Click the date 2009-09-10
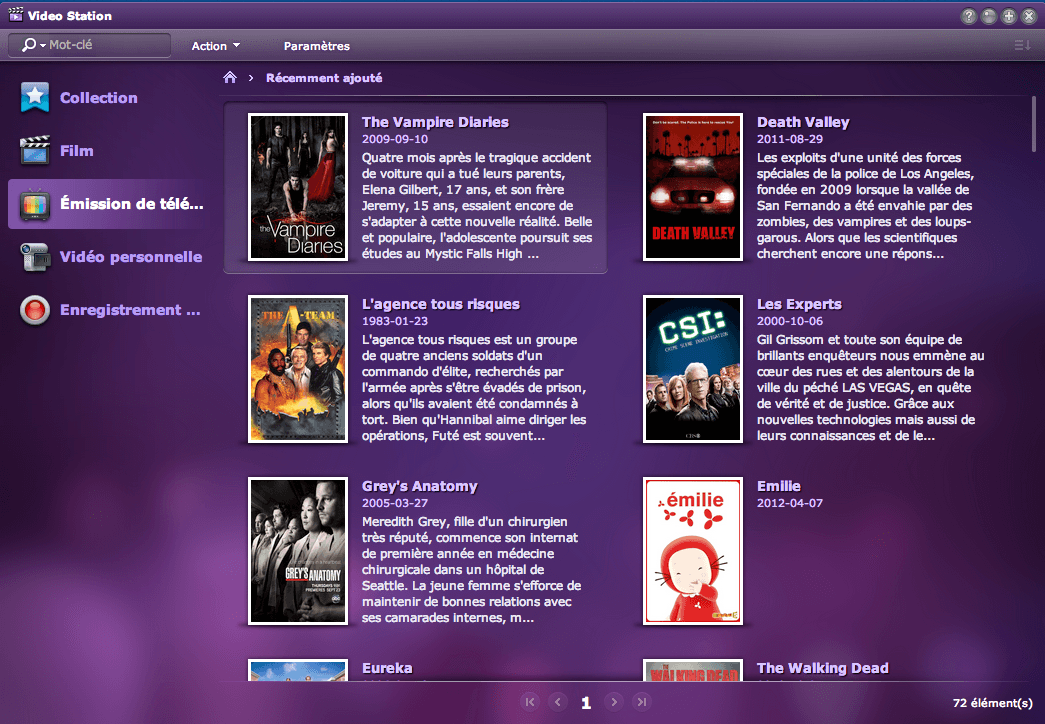Image resolution: width=1045 pixels, height=724 pixels. [395, 139]
